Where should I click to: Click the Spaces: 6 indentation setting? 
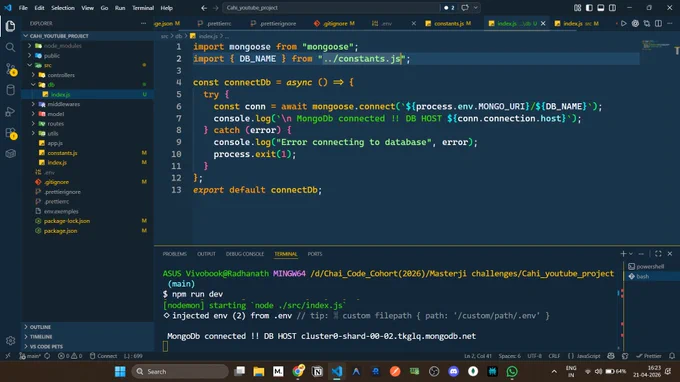510,356
